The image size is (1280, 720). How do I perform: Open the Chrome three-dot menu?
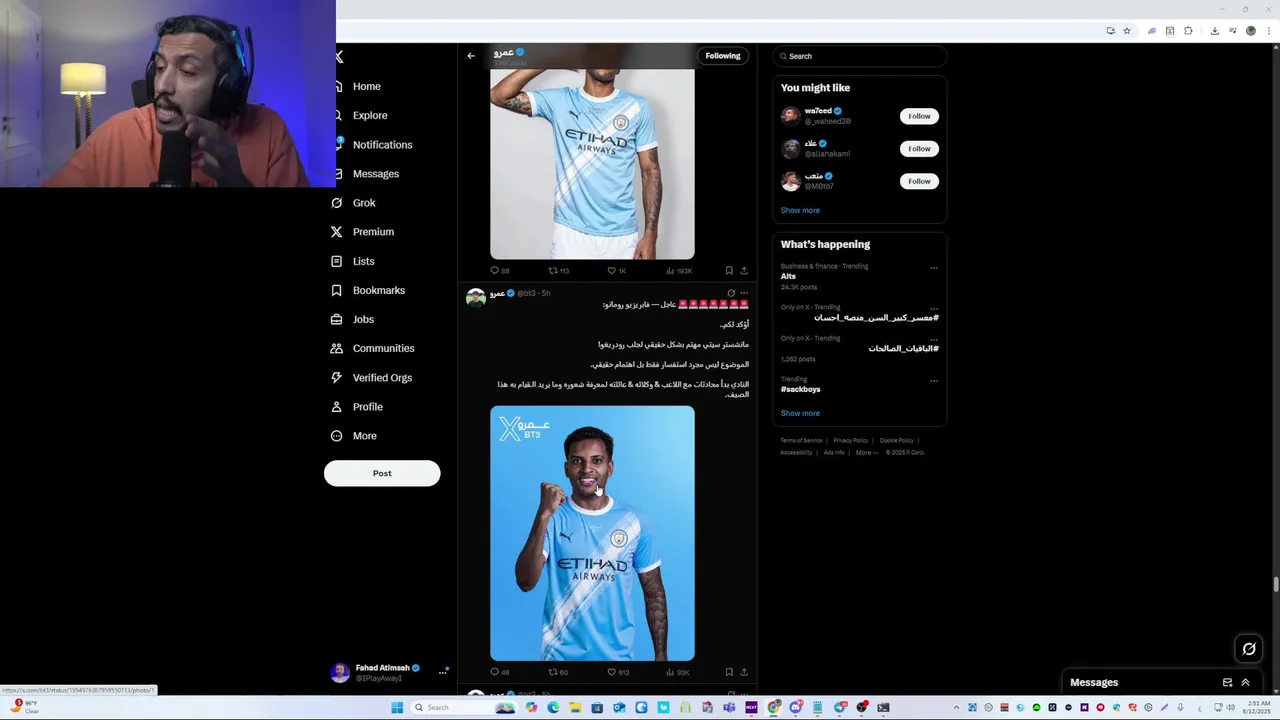pyautogui.click(x=1267, y=31)
